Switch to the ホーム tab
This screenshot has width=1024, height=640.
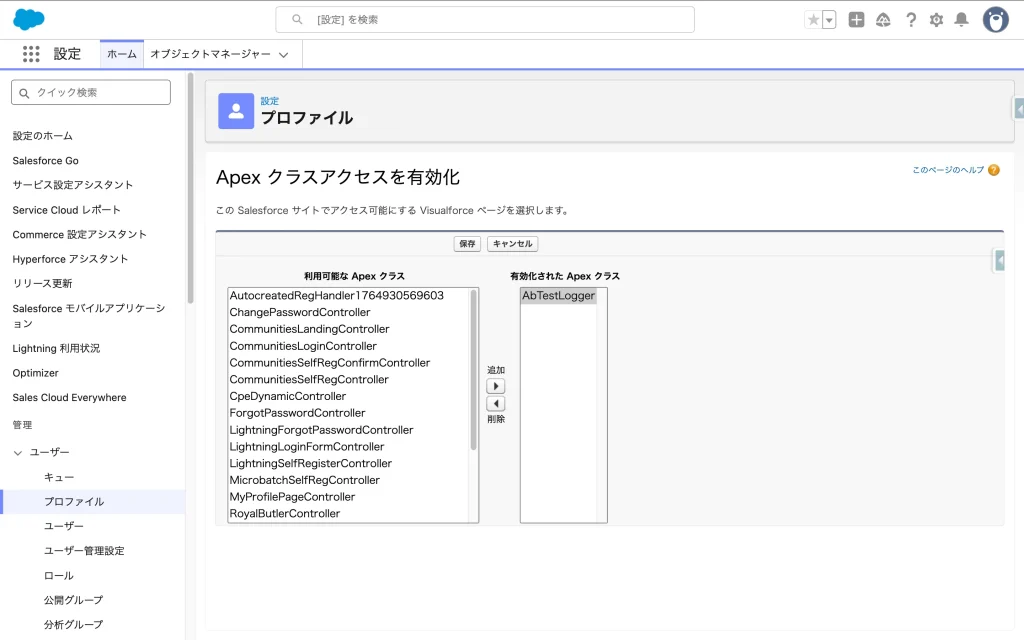tap(122, 55)
